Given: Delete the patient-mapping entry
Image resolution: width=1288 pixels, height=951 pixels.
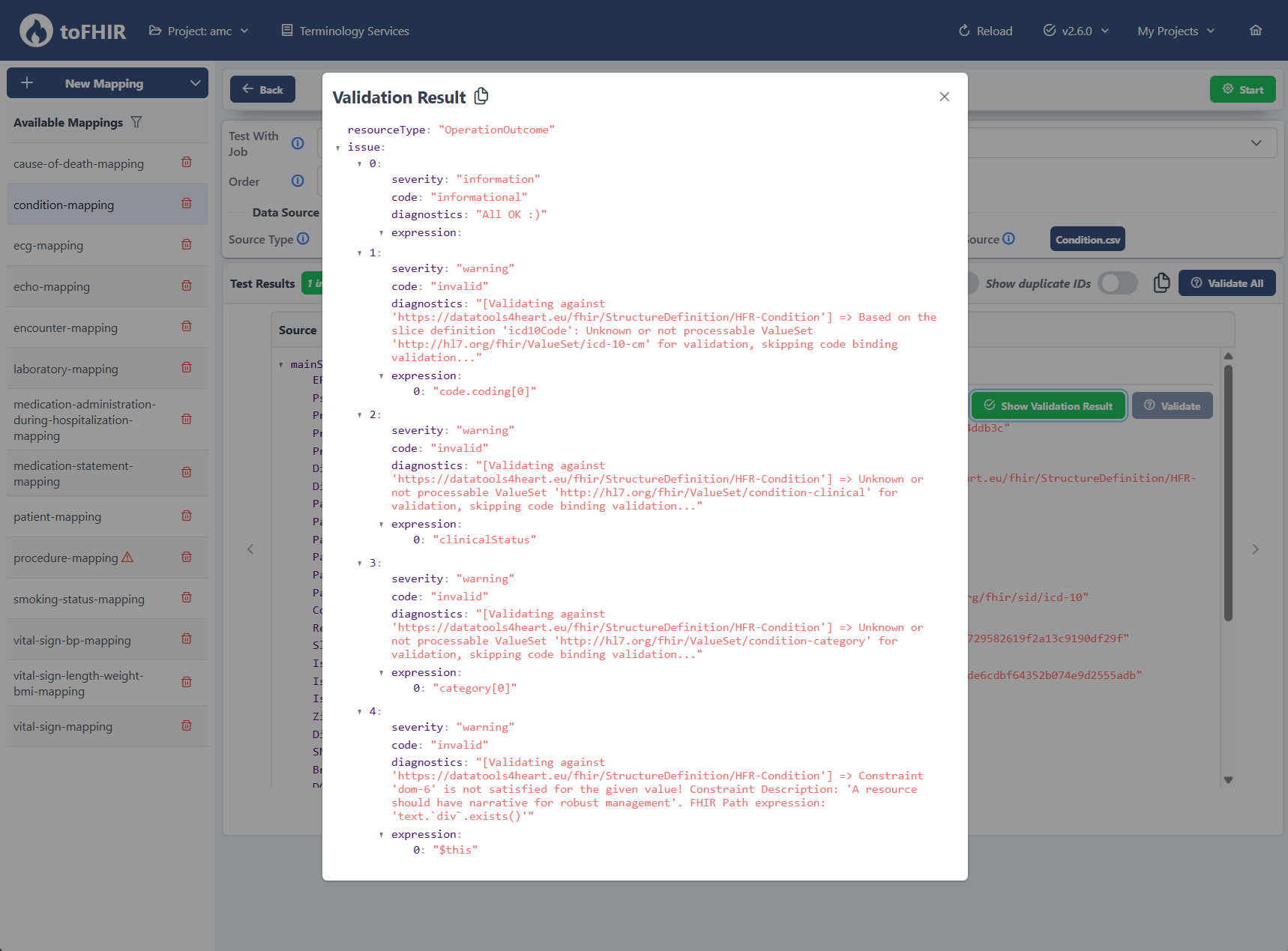Looking at the screenshot, I should click(187, 516).
